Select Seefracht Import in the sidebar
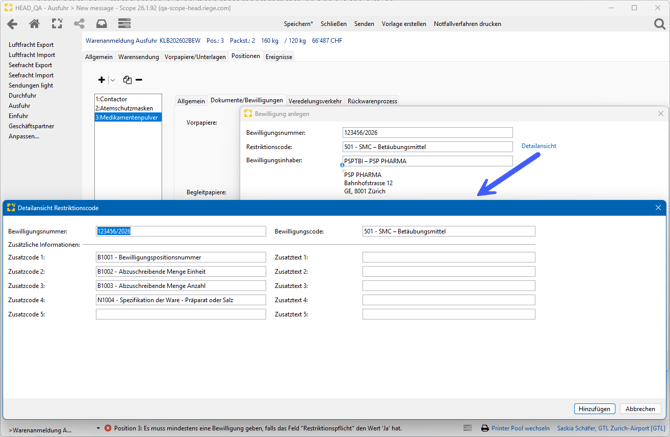This screenshot has height=437, width=670. point(31,75)
